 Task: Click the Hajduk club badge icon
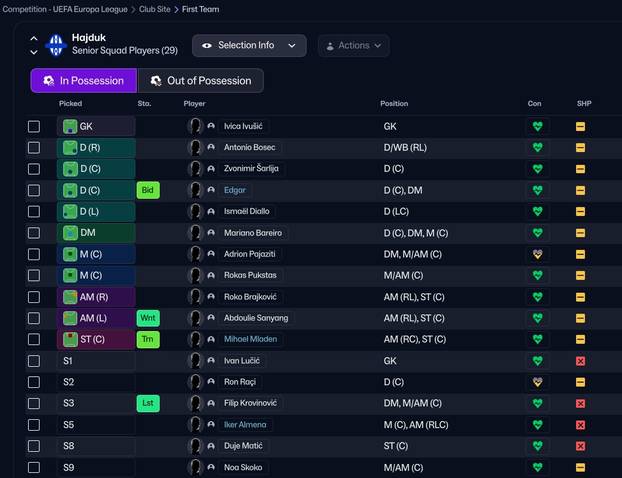coord(56,45)
